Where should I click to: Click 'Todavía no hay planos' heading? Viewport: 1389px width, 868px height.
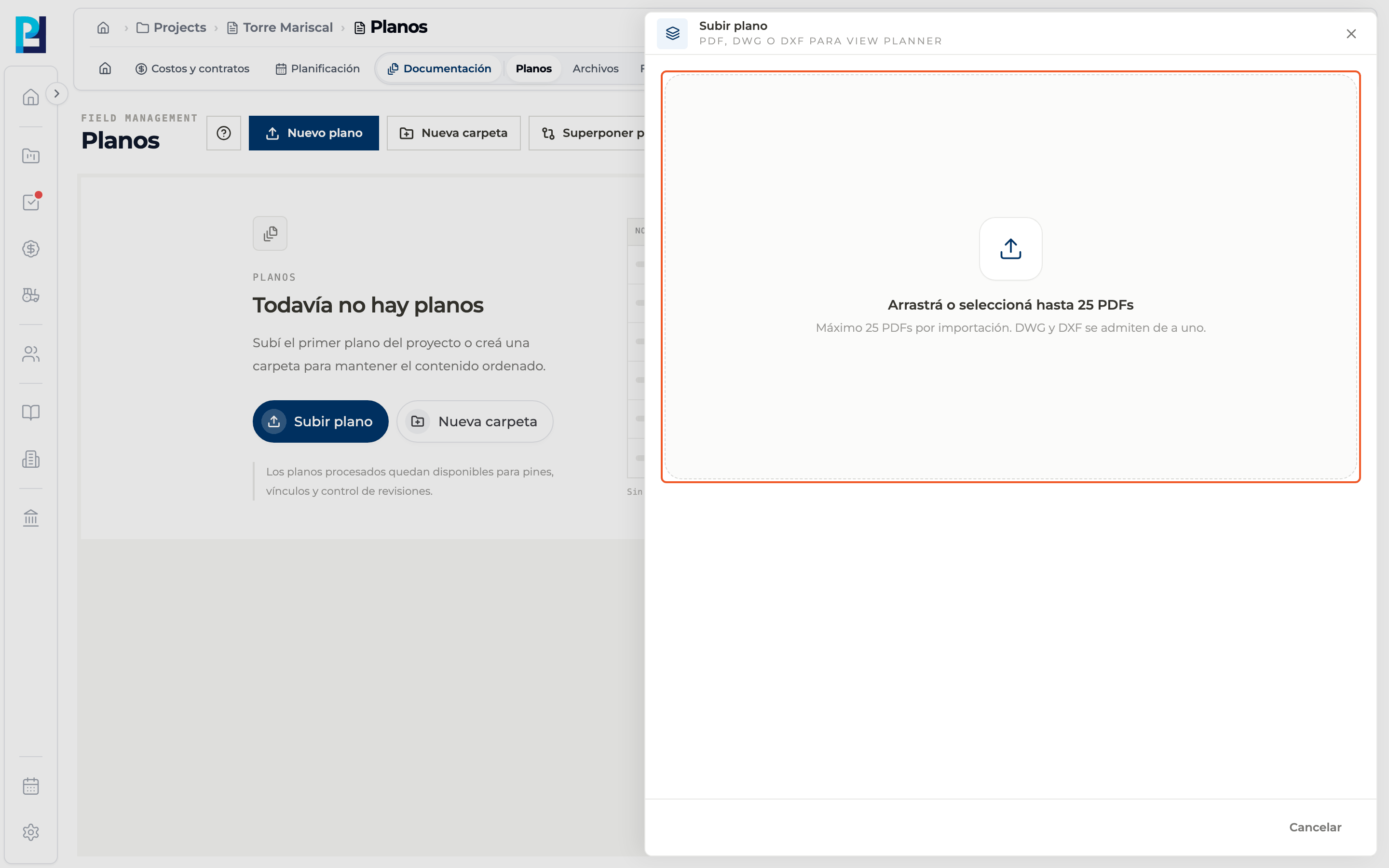coord(368,305)
